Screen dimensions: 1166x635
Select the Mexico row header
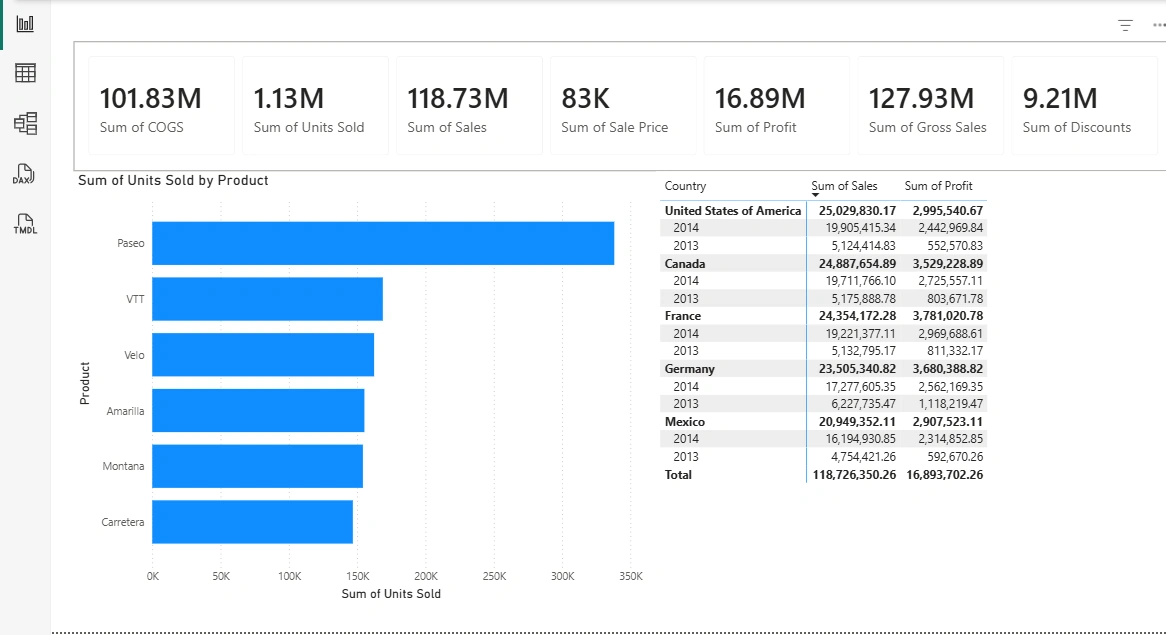tap(685, 422)
